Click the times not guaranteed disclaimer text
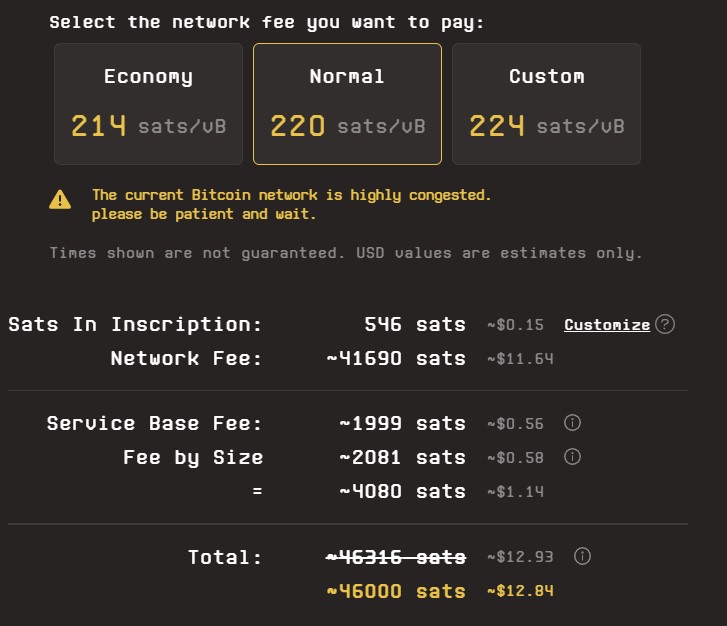This screenshot has height=626, width=727. (346, 253)
